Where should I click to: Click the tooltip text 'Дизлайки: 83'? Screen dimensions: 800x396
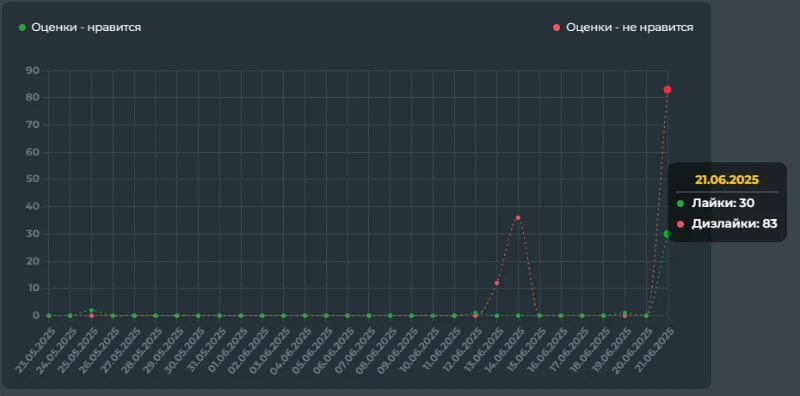coord(734,224)
